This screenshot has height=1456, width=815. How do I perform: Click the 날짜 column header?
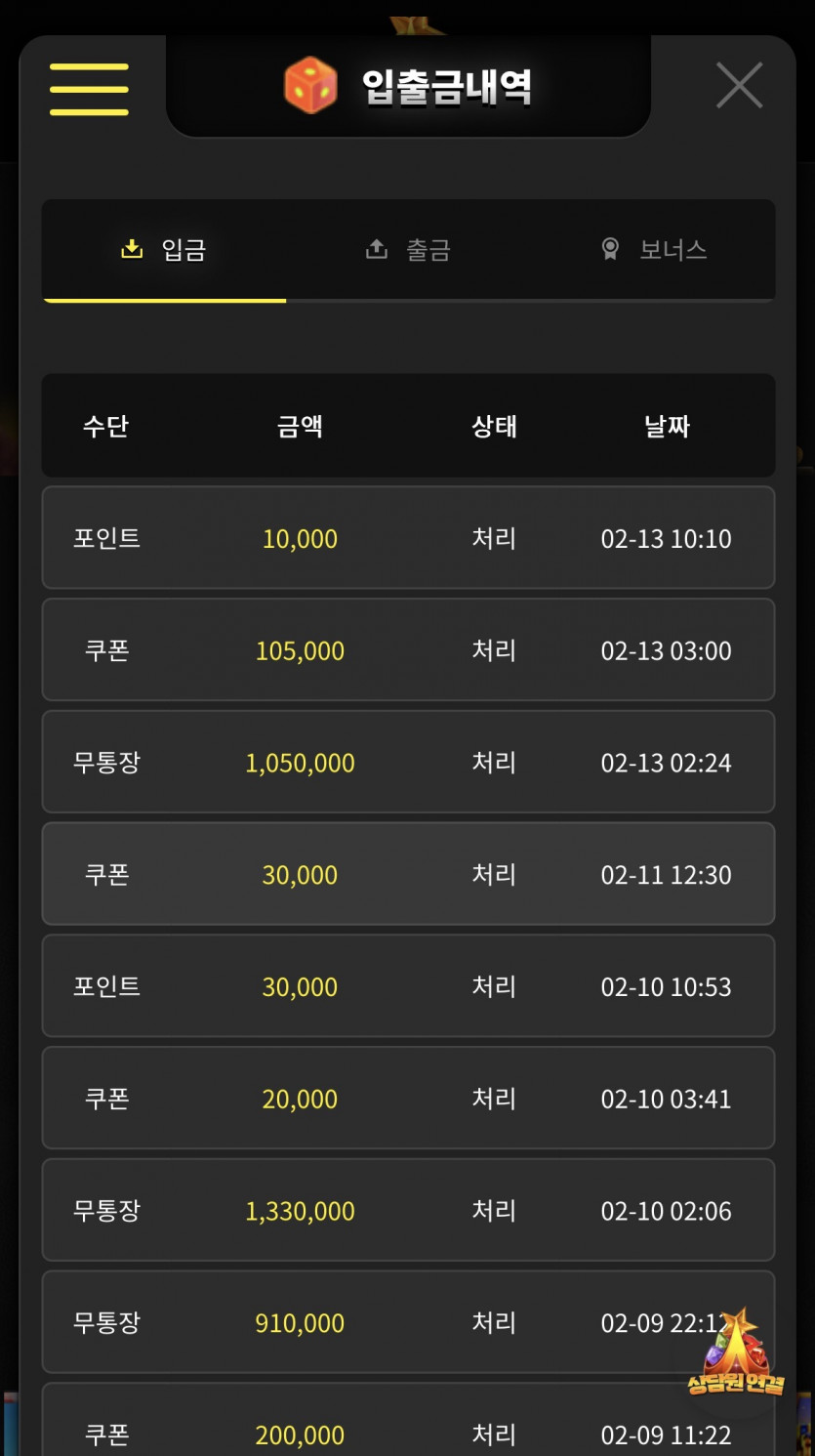(x=667, y=426)
